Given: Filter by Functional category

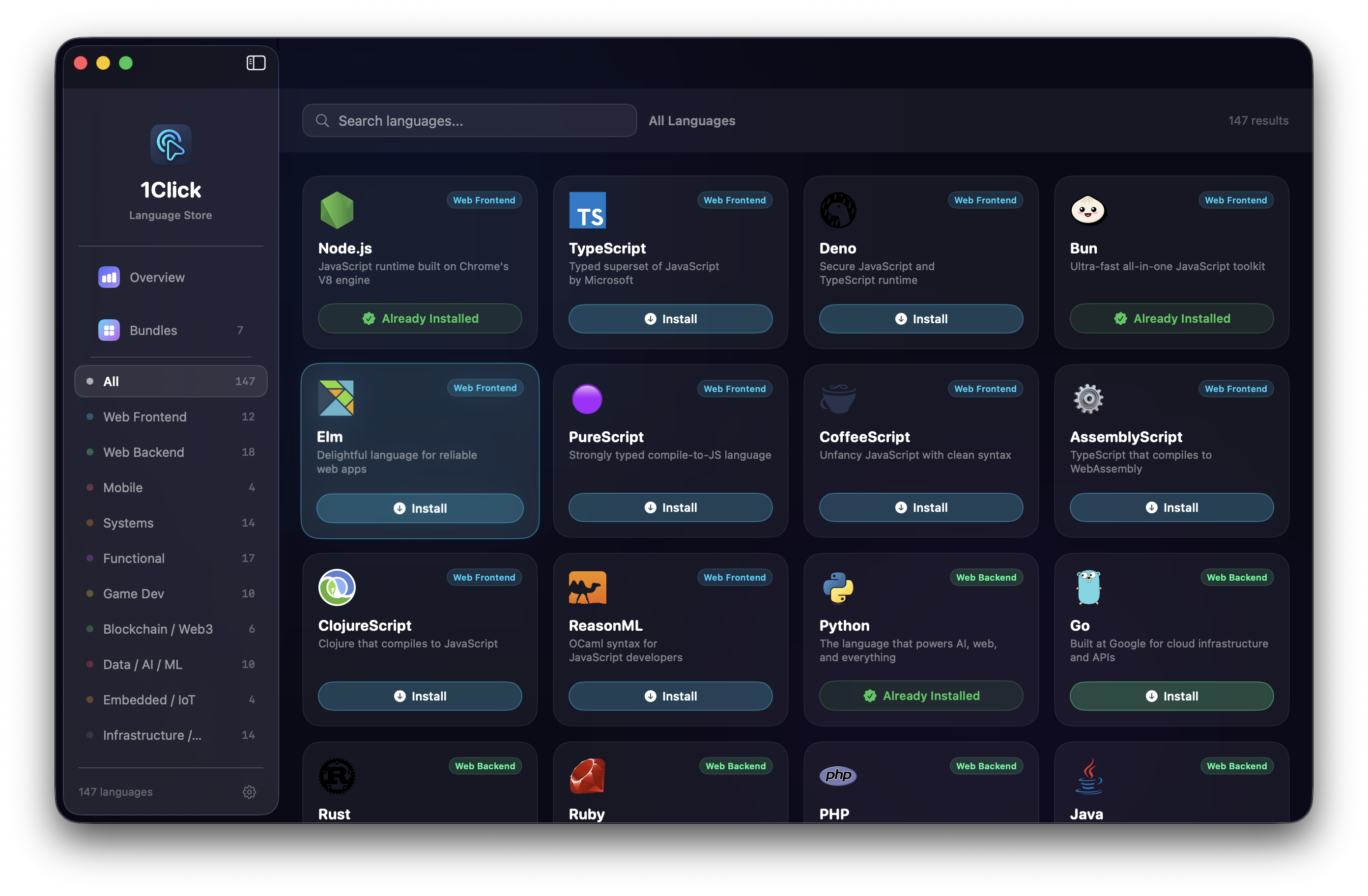Looking at the screenshot, I should 171,558.
